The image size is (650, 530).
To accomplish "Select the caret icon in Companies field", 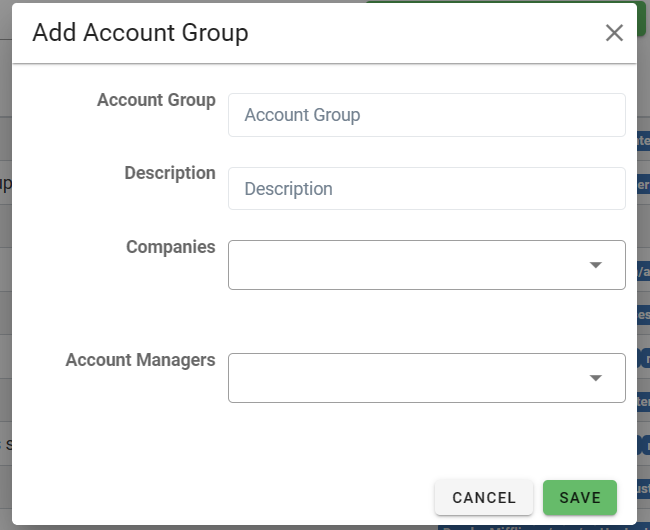I will coord(596,265).
